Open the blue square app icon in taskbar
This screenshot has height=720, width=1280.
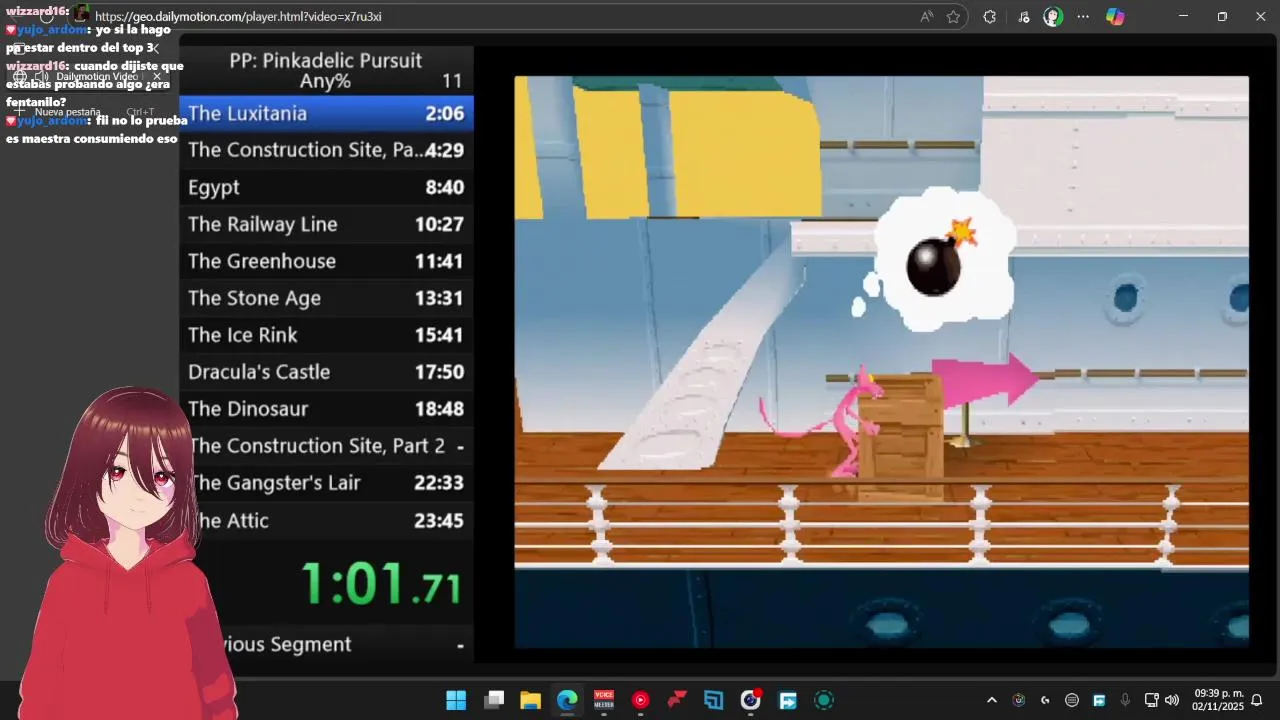[713, 700]
